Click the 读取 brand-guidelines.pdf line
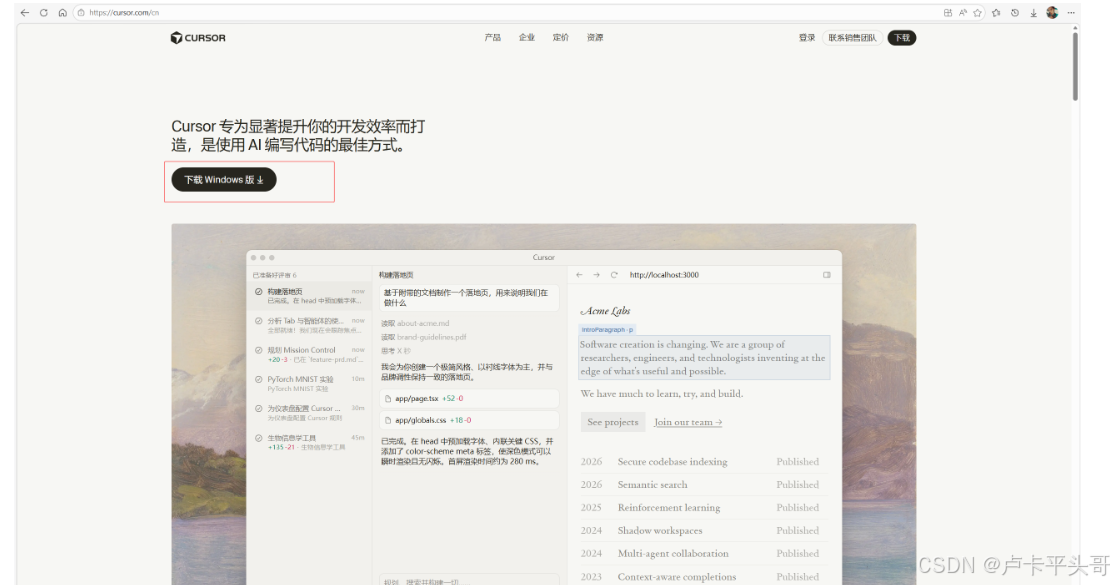1114x585 pixels. (x=423, y=337)
